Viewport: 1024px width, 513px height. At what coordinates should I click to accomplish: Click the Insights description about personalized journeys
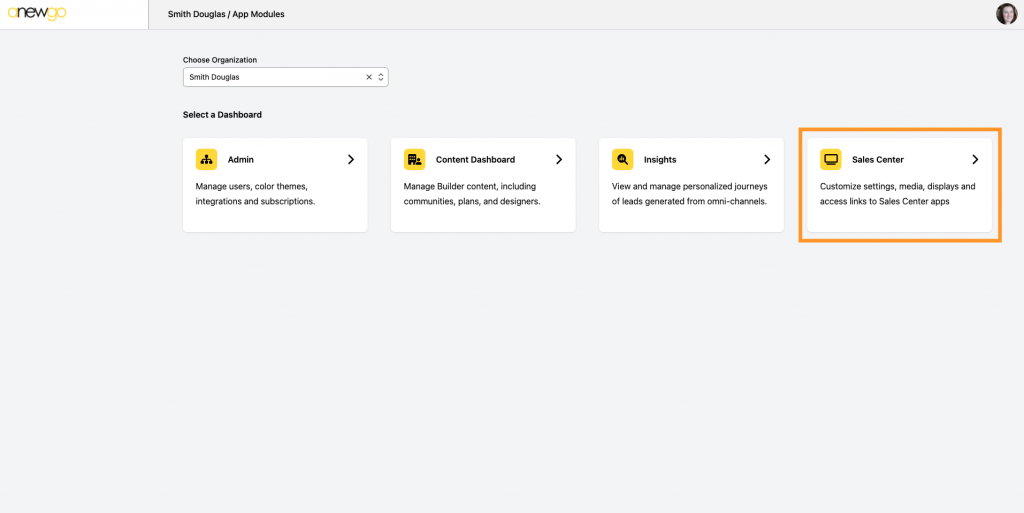690,194
